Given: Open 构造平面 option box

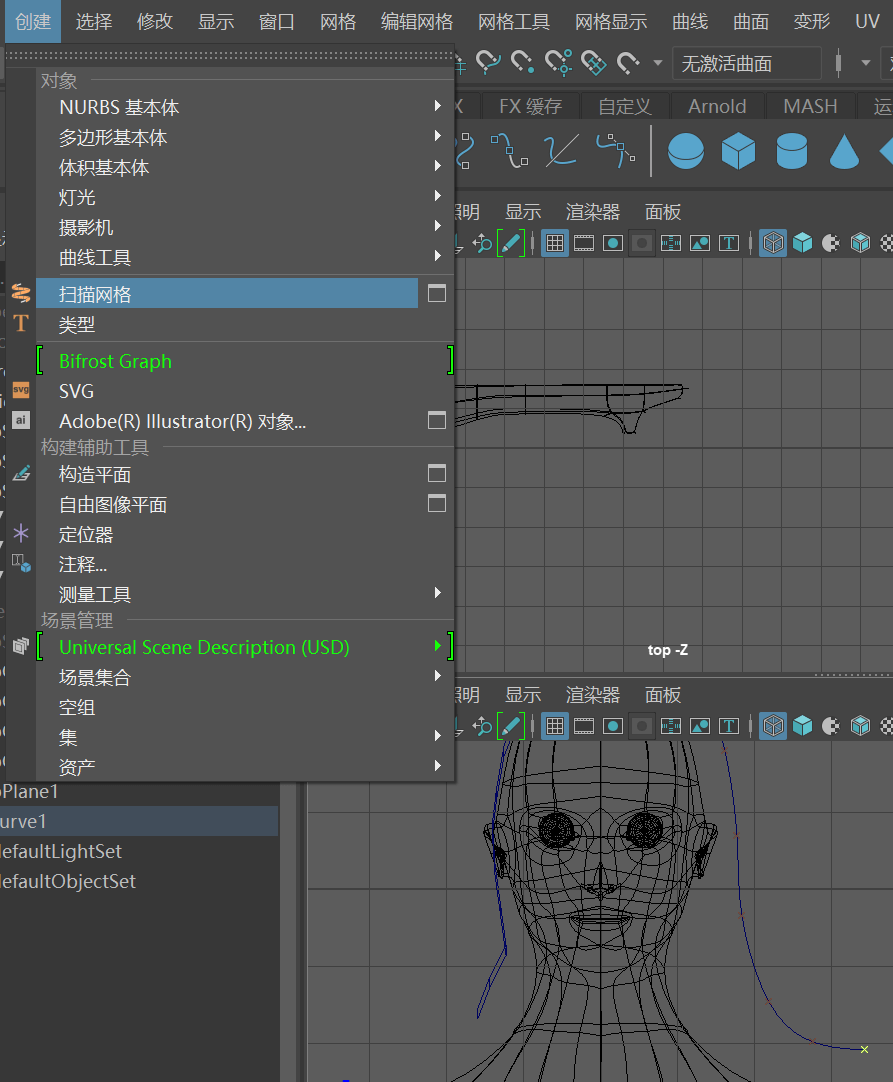Looking at the screenshot, I should (437, 473).
